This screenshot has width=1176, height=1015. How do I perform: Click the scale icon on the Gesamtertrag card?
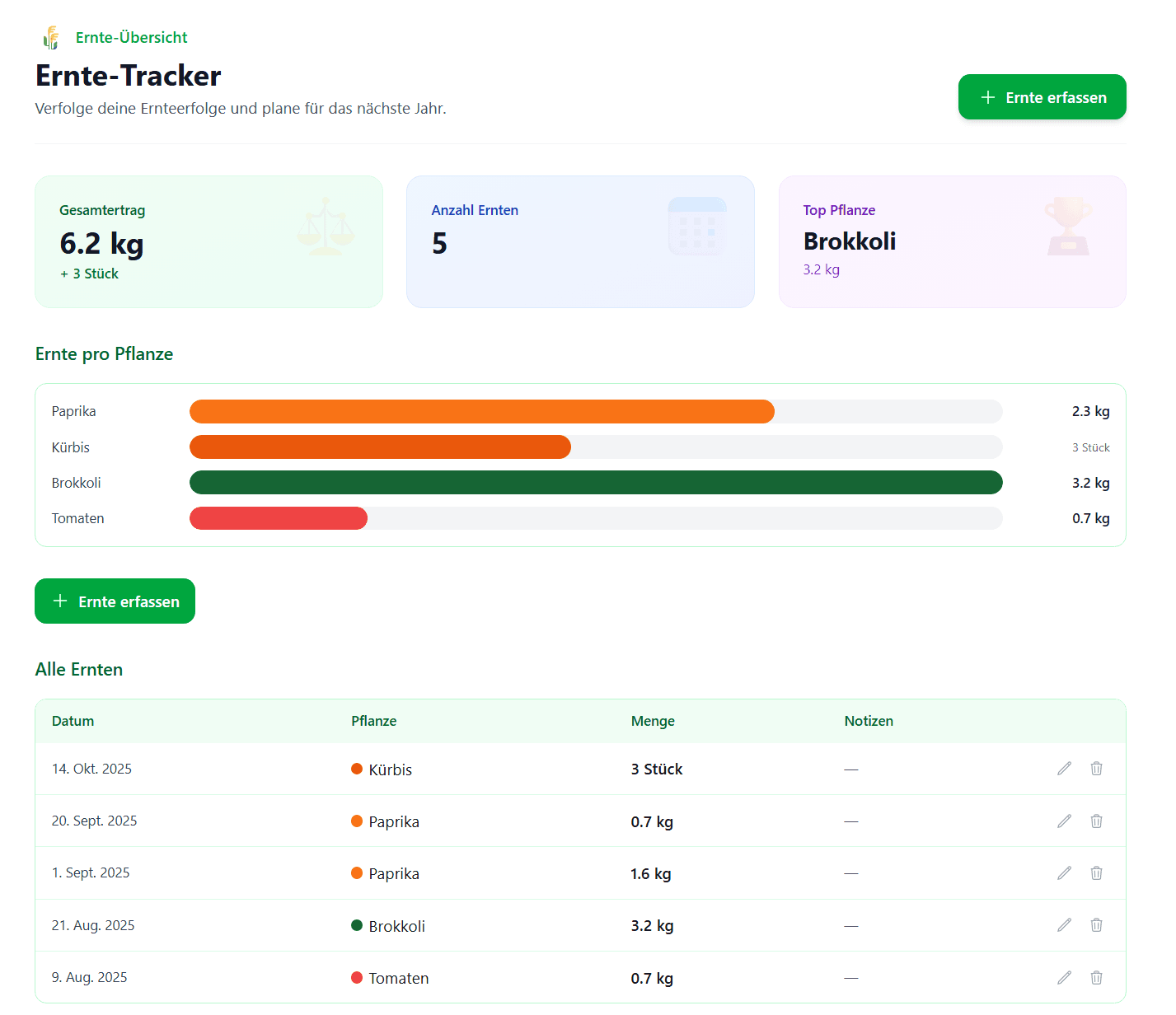pyautogui.click(x=326, y=226)
